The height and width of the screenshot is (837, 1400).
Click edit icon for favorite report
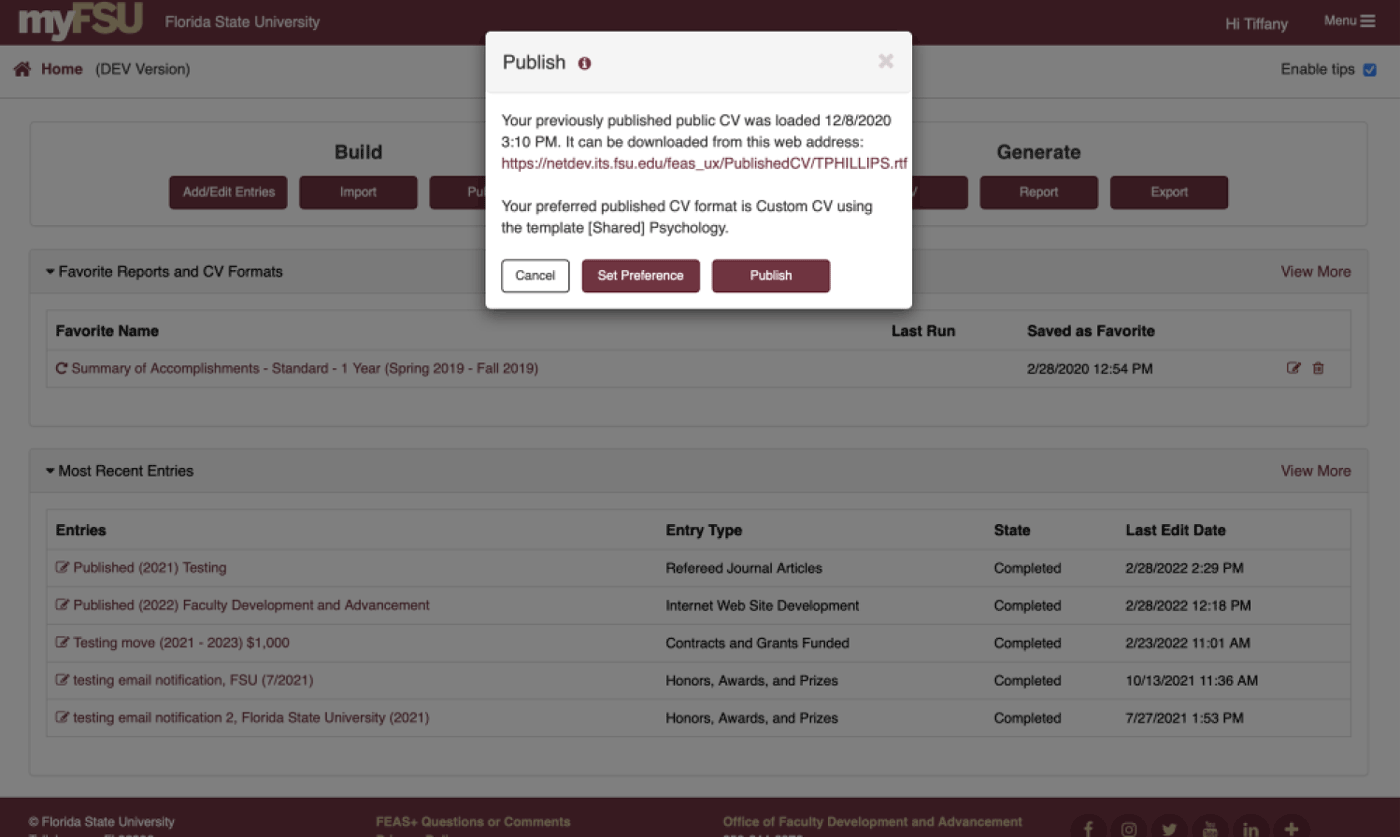click(x=1293, y=368)
